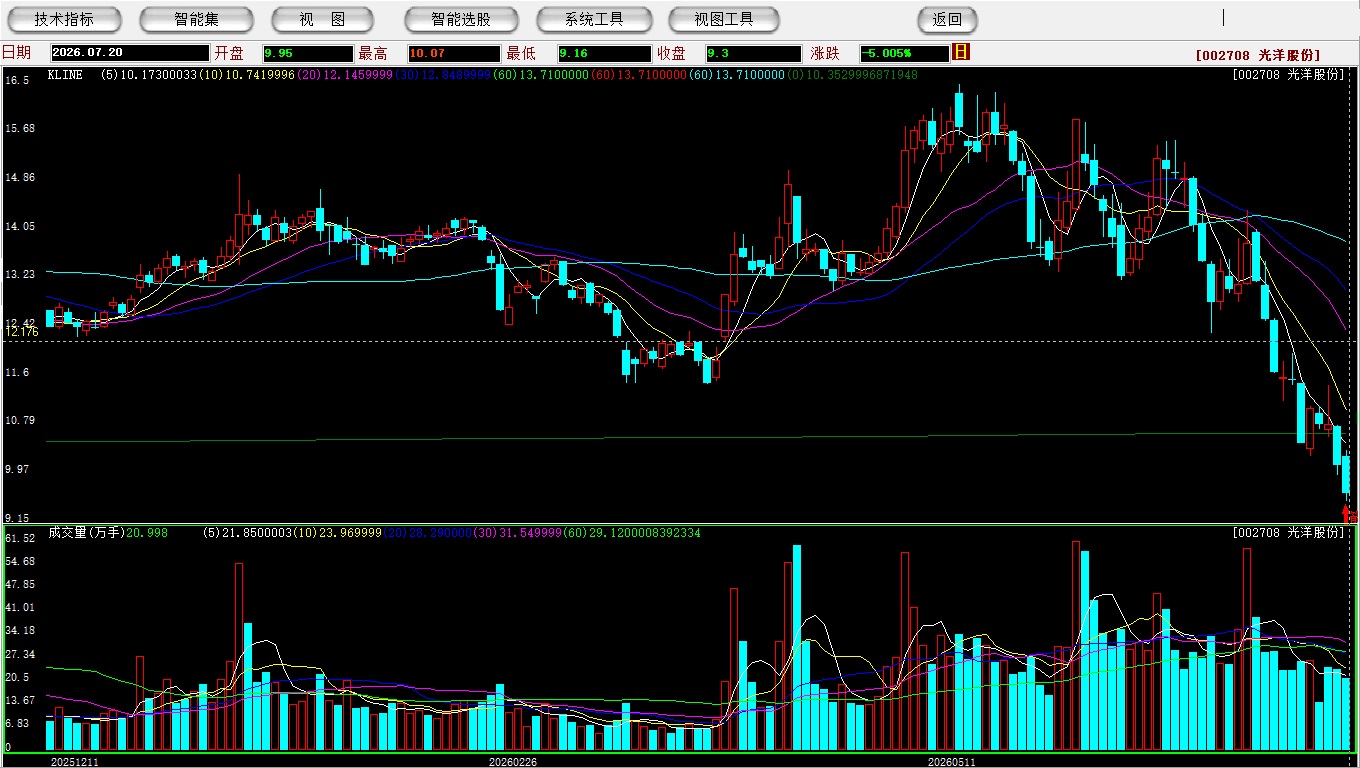Click the orange 日 period icon
Screen dimensions: 1360x768
pyautogui.click(x=962, y=52)
